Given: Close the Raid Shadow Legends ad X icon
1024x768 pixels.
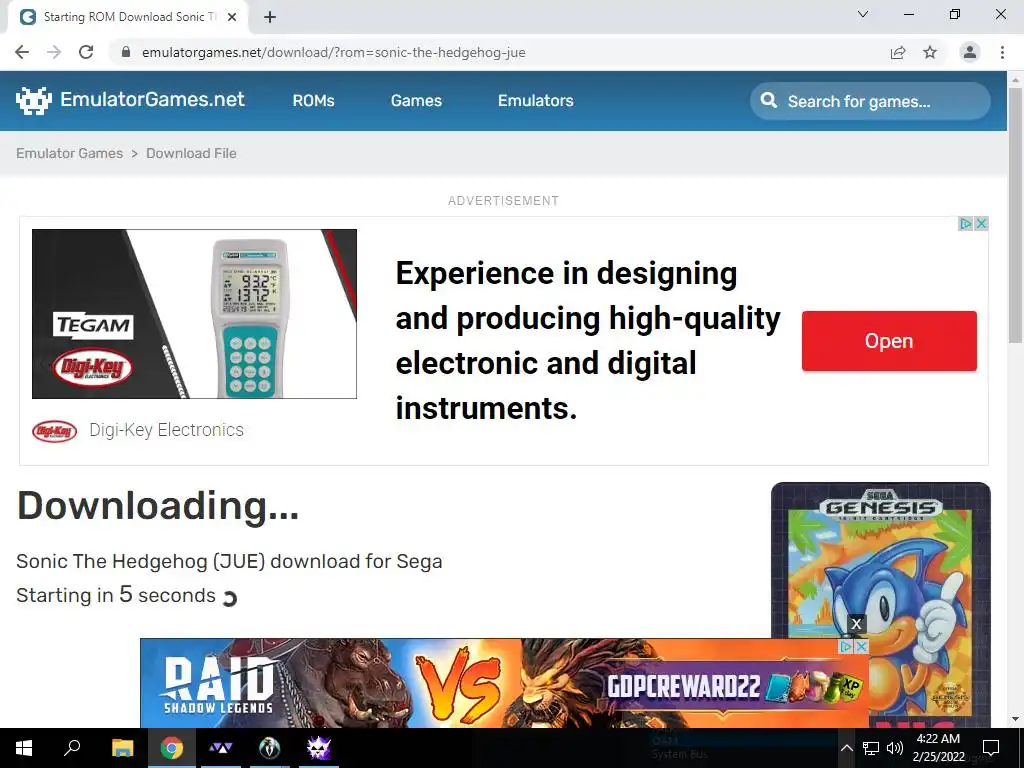Looking at the screenshot, I should 861,647.
